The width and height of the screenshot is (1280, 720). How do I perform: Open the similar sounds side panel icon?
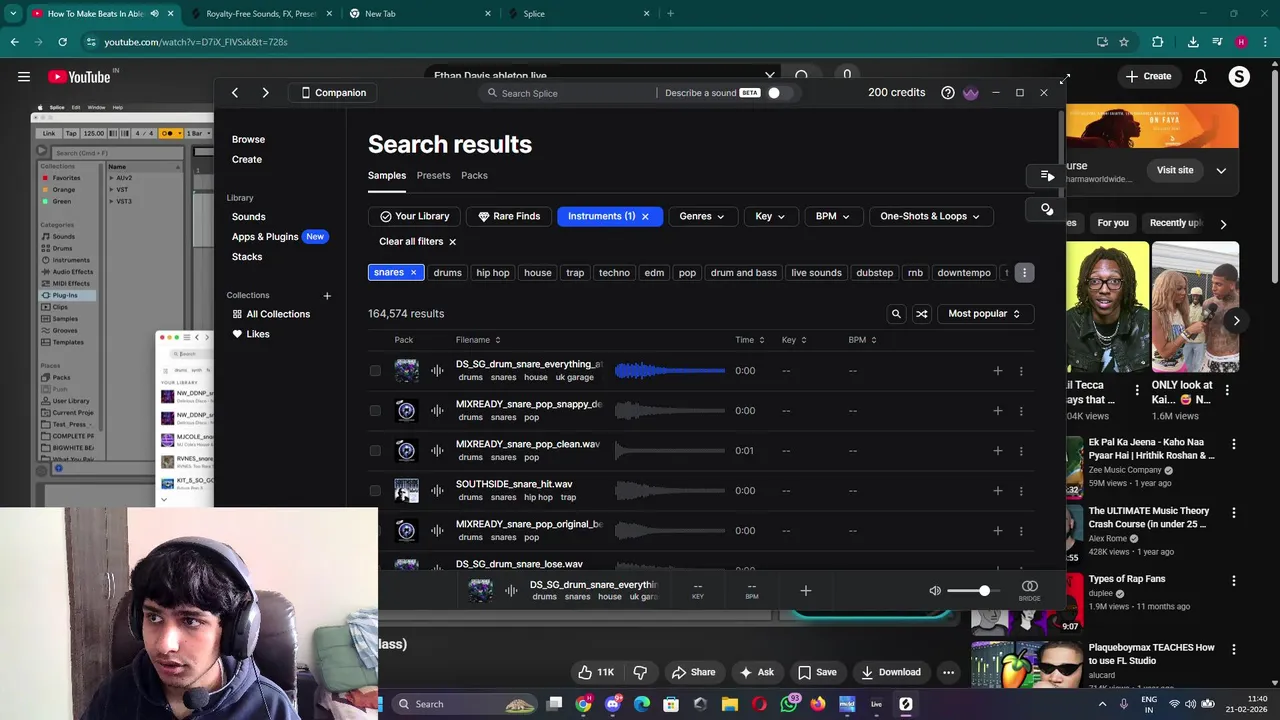tap(1047, 209)
